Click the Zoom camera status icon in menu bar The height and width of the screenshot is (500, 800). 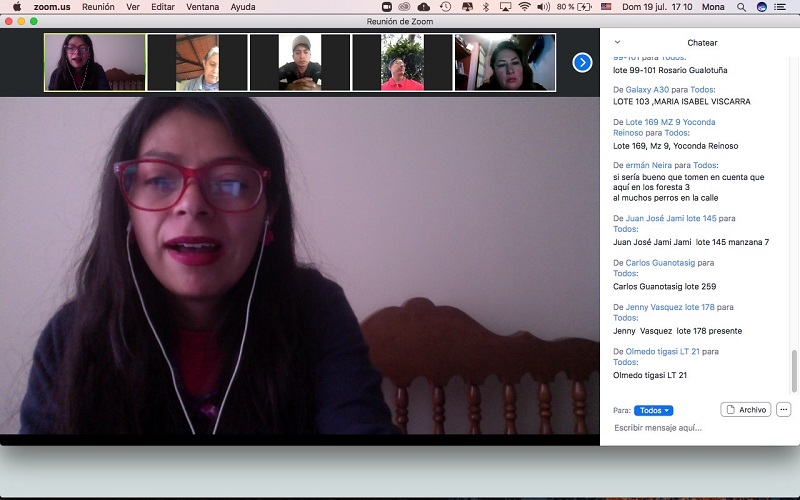coord(387,7)
